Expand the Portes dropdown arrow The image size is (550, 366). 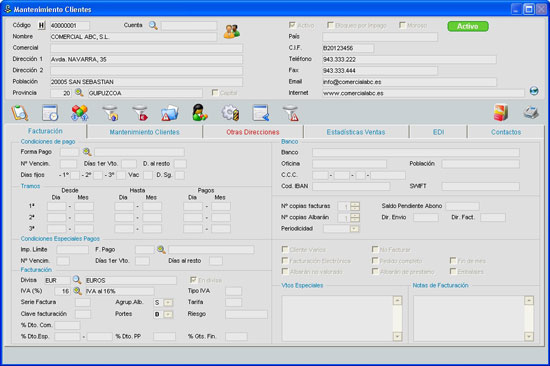click(168, 314)
